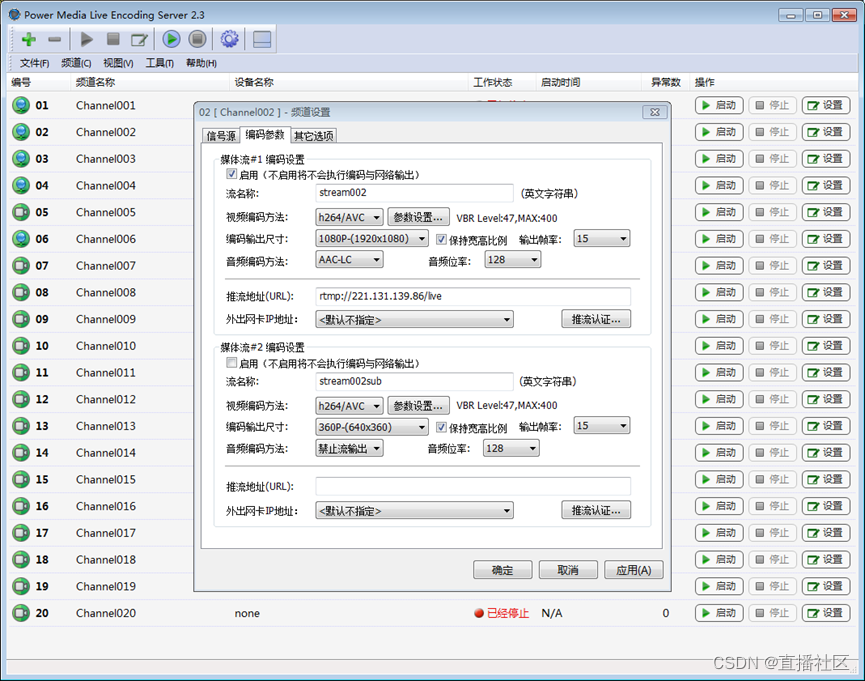The image size is (865, 681).
Task: Click stream name field containing stream002sub
Action: click(x=414, y=381)
